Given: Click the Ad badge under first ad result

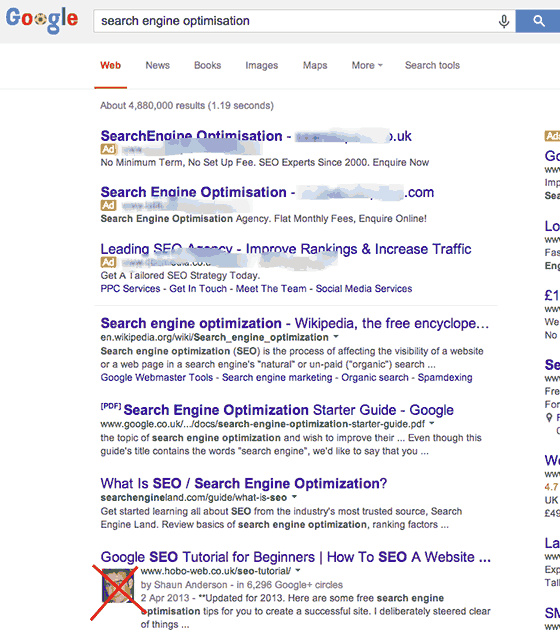Looking at the screenshot, I should [x=108, y=149].
